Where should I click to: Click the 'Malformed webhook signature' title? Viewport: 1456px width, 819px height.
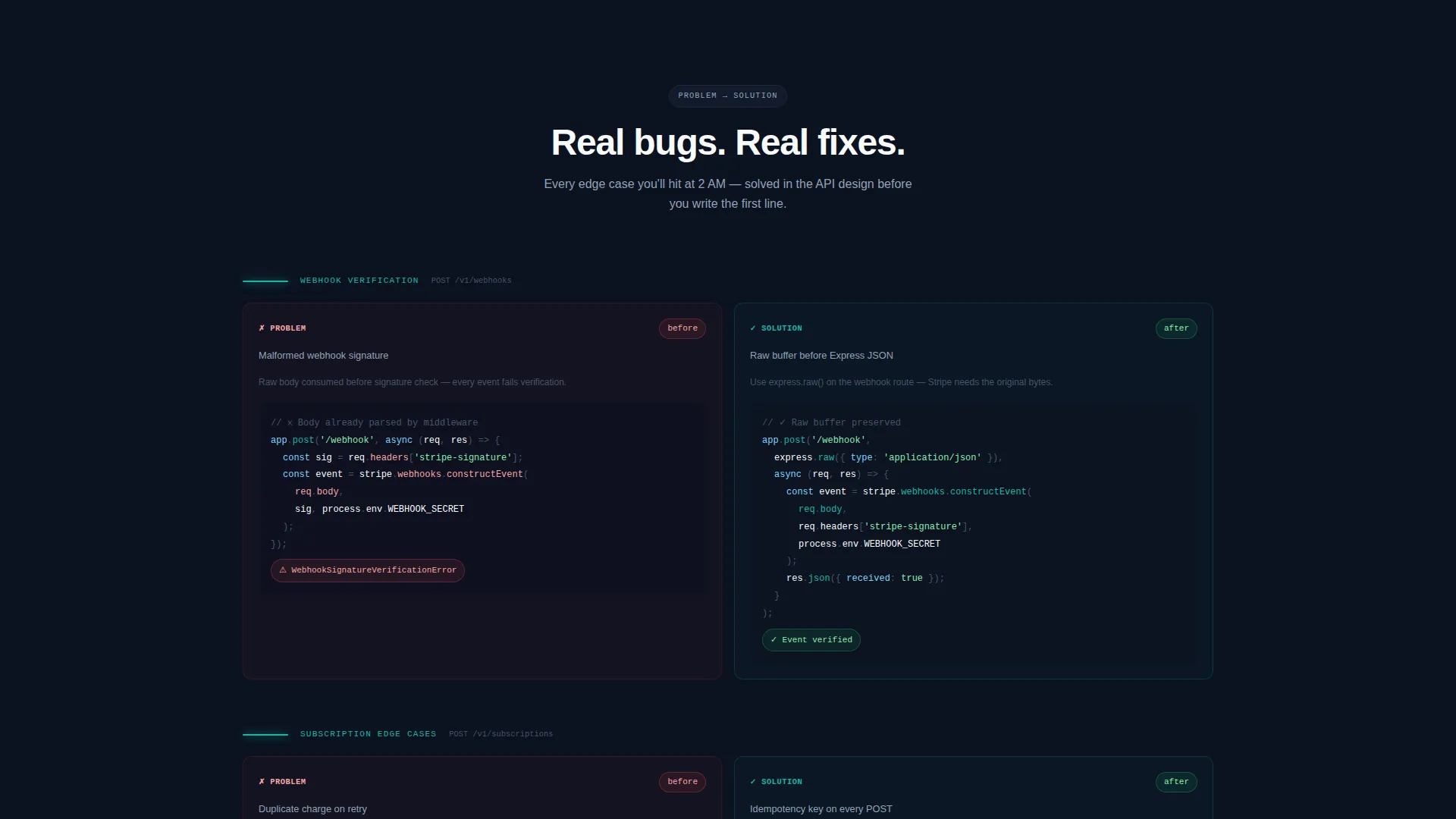click(324, 356)
